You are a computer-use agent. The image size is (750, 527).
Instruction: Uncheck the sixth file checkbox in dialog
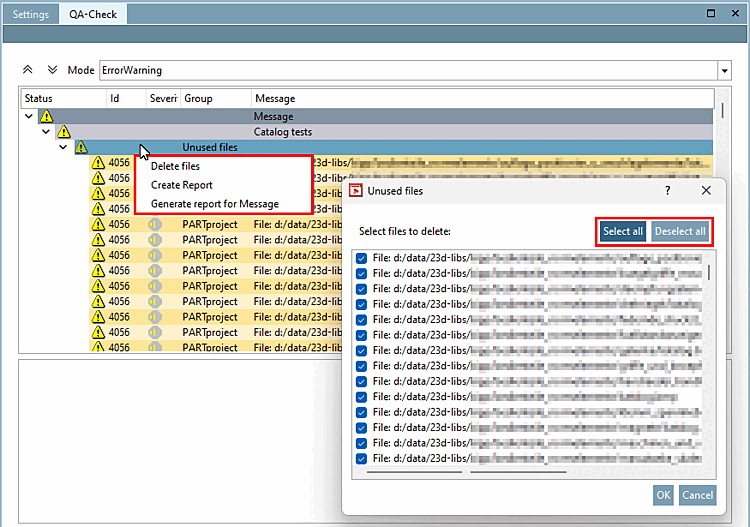[362, 335]
